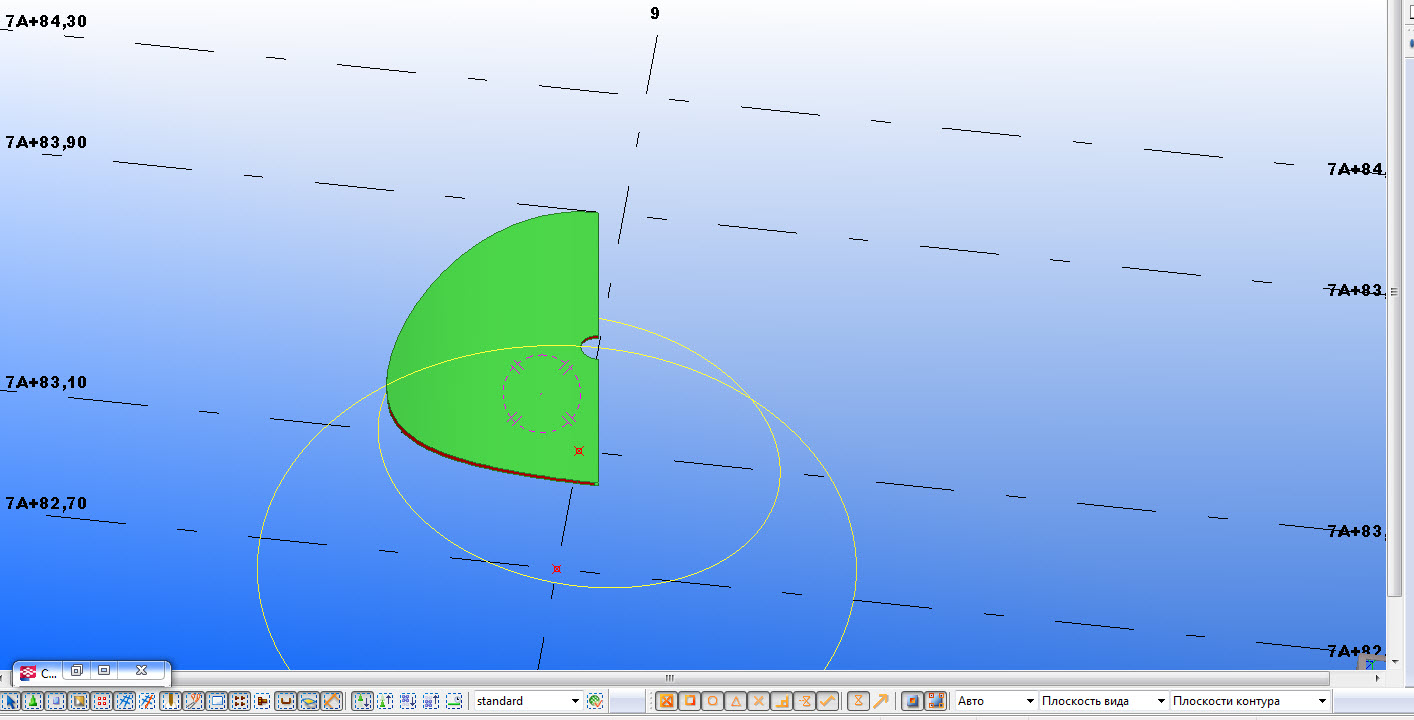Enable snap to any position arrow icon
The image size is (1414, 720).
coord(880,701)
